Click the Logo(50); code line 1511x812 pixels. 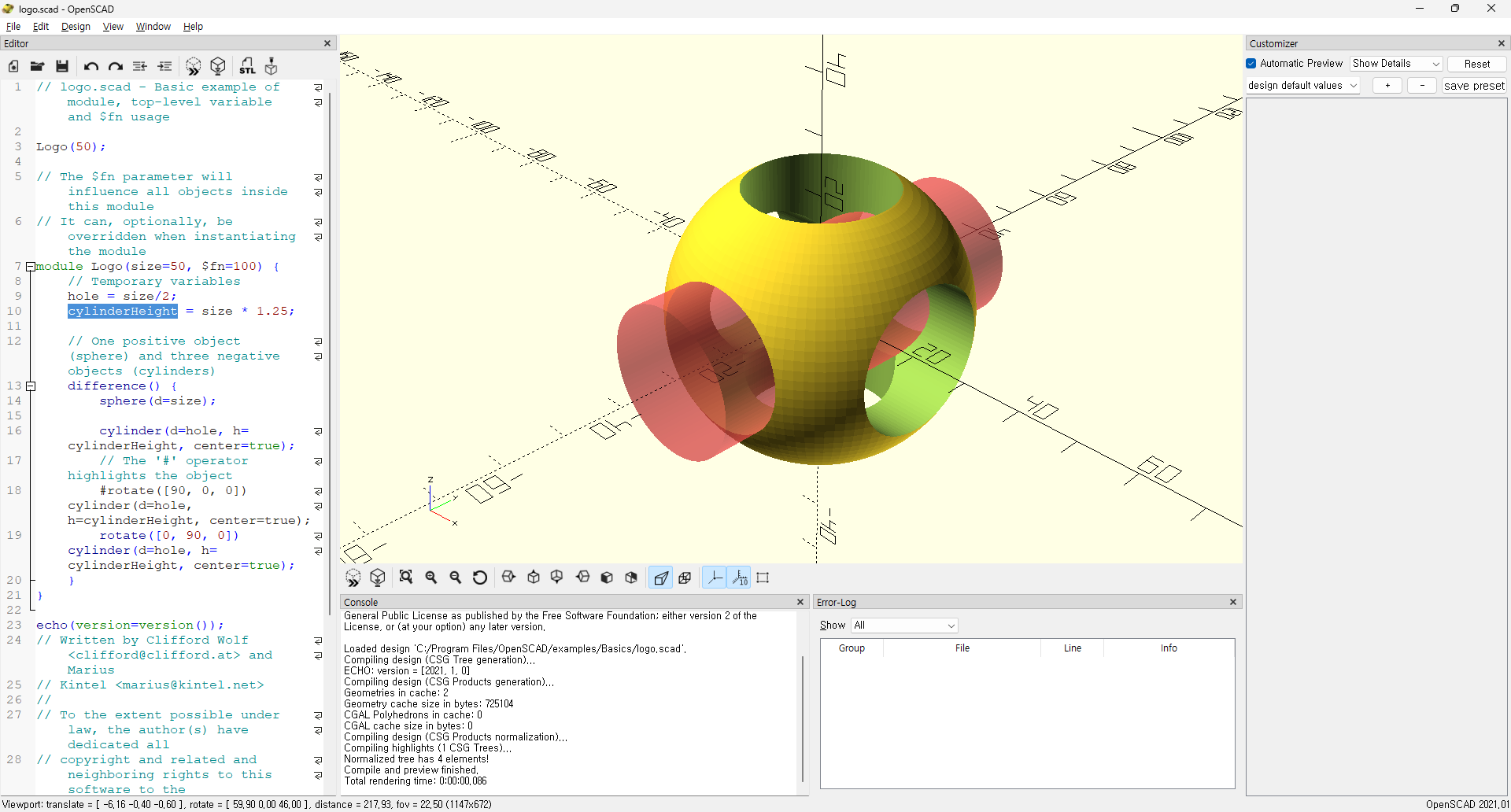tap(71, 147)
